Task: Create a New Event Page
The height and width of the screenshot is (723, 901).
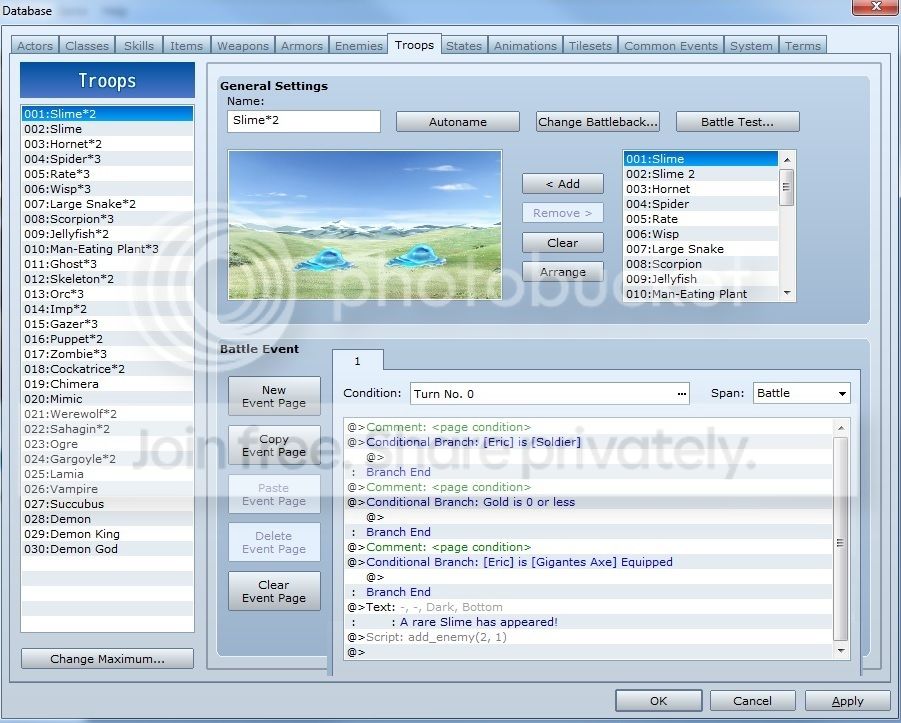Action: pos(274,397)
